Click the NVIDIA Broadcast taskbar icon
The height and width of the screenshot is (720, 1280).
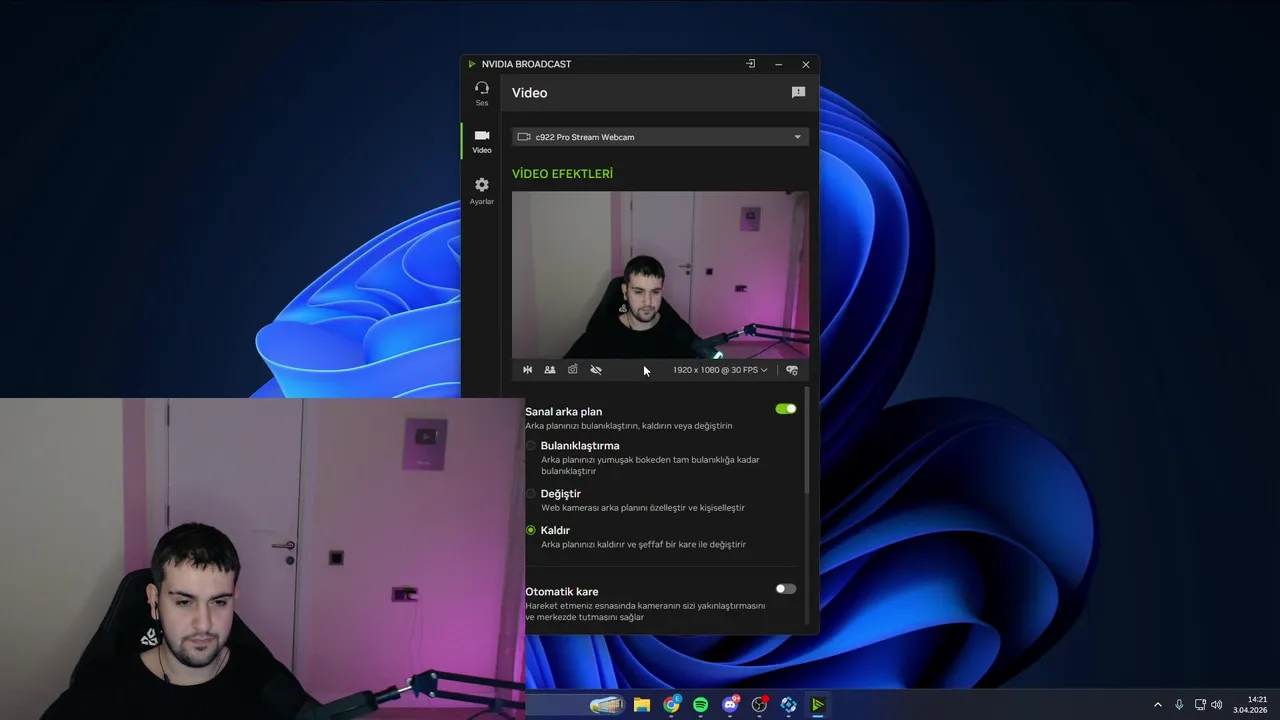(817, 705)
